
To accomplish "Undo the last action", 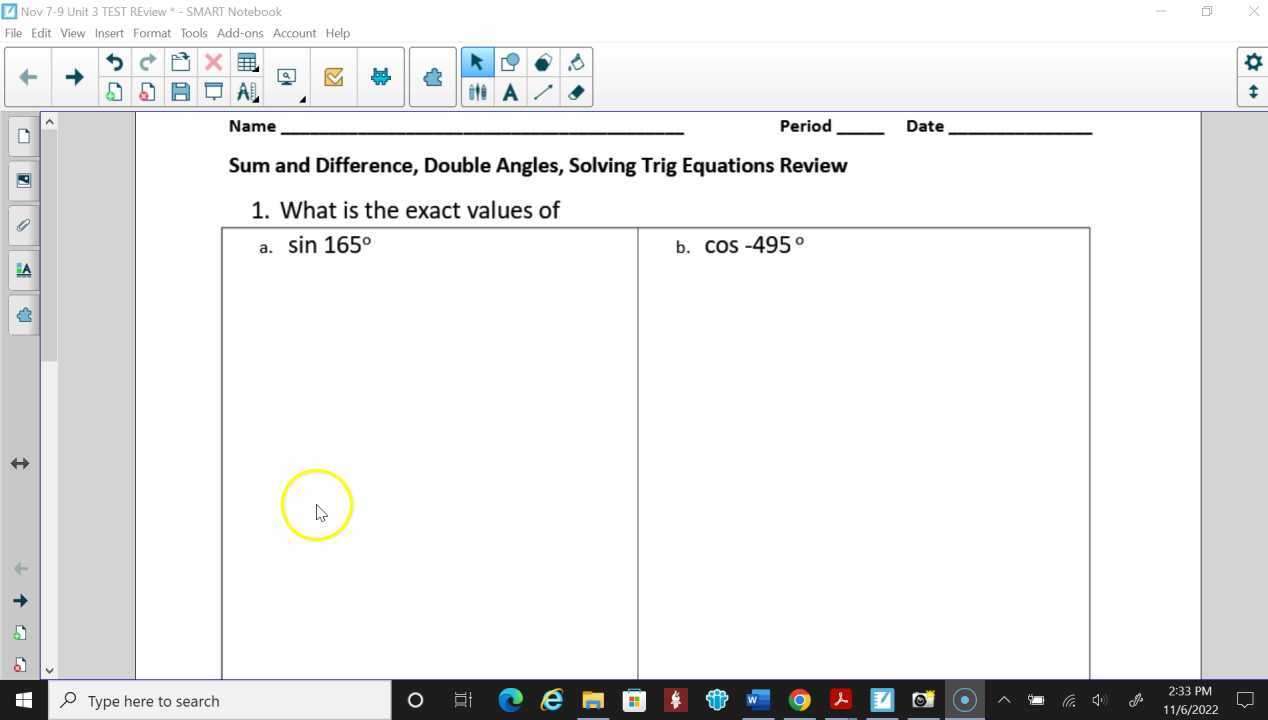I will point(113,62).
